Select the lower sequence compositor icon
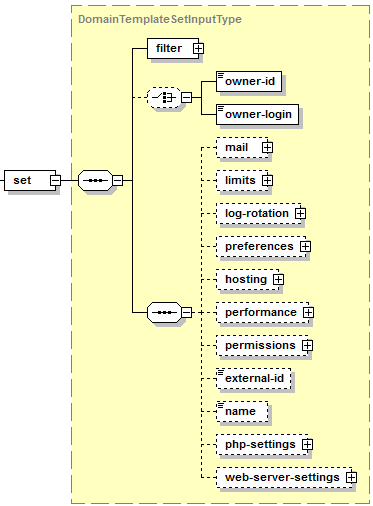Image resolution: width=373 pixels, height=506 pixels. [164, 313]
